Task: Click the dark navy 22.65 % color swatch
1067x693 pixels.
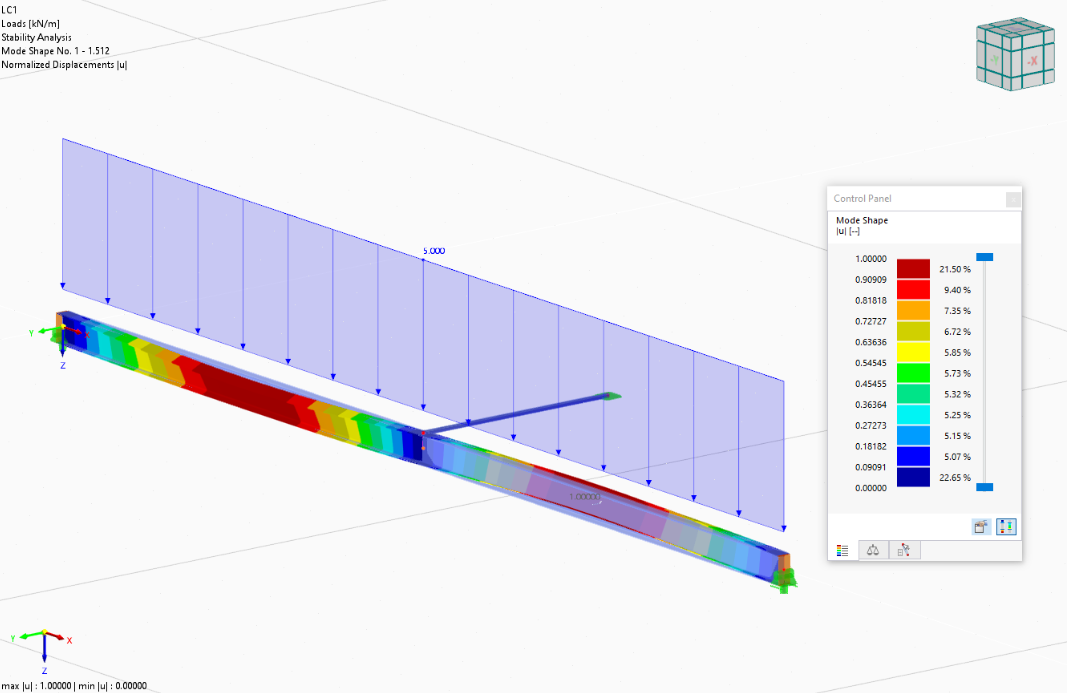Action: click(x=913, y=477)
